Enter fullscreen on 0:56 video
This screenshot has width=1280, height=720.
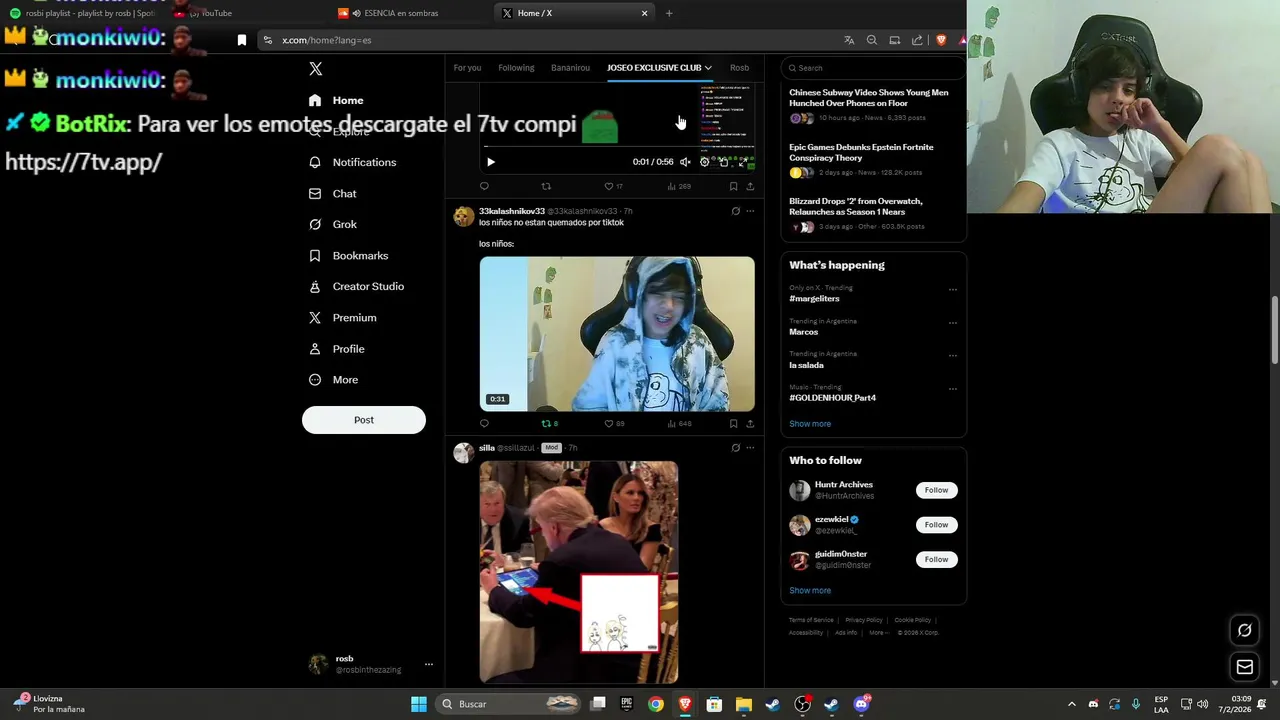tap(742, 162)
